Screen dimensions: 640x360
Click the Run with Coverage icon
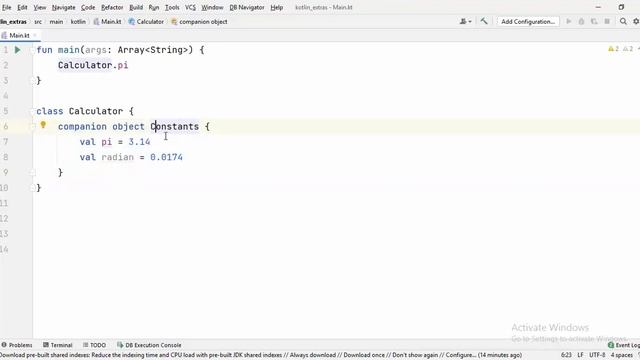tap(594, 21)
